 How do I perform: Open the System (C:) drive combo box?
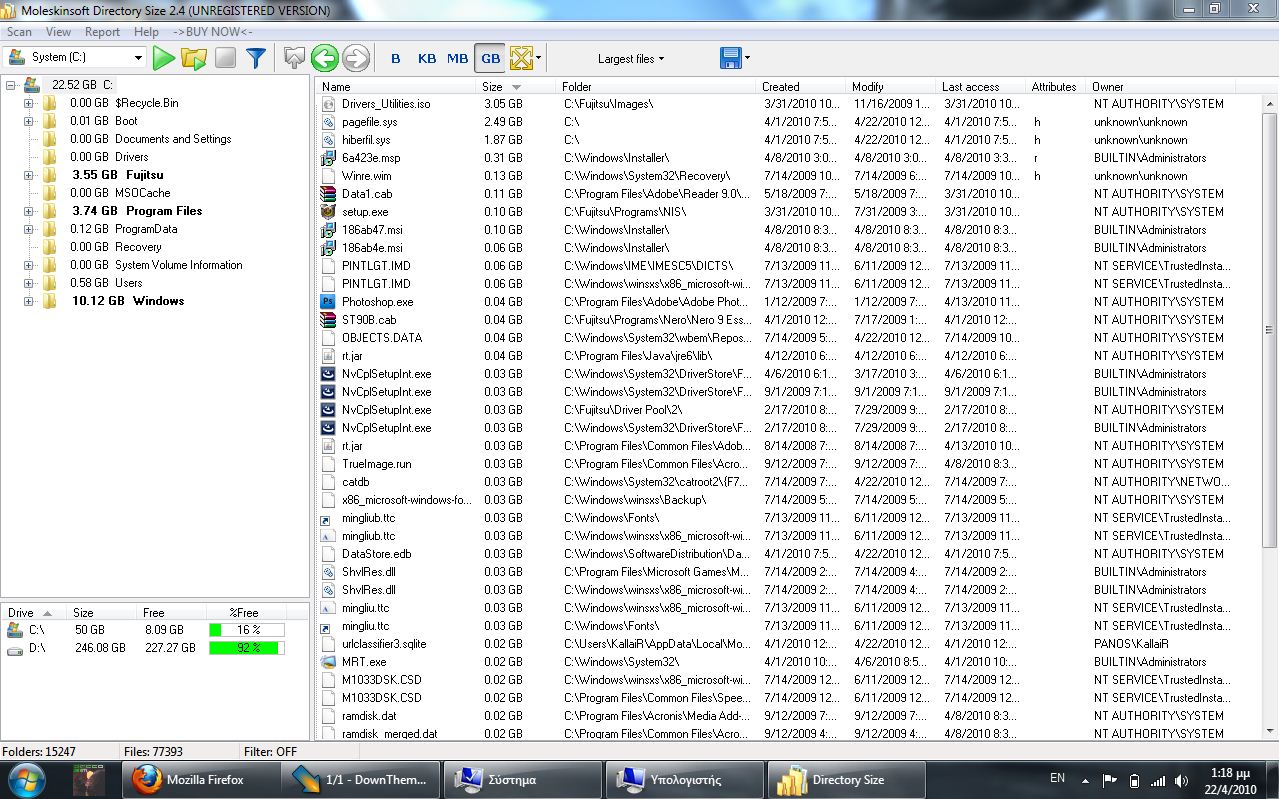(x=75, y=58)
